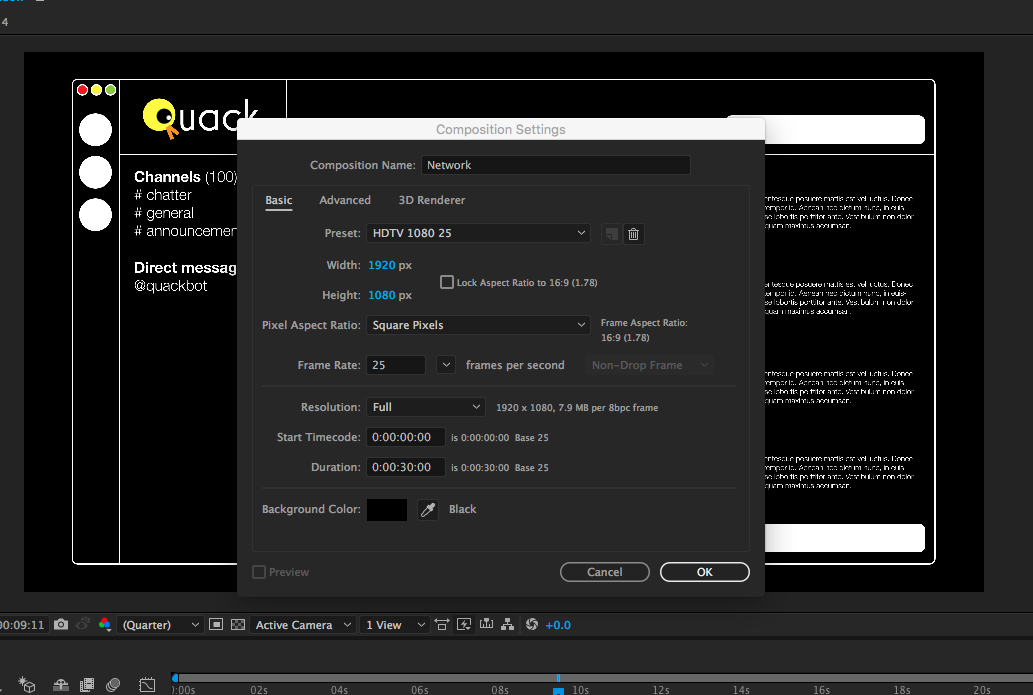Click the black Background Color swatch
The width and height of the screenshot is (1033, 695).
(387, 510)
